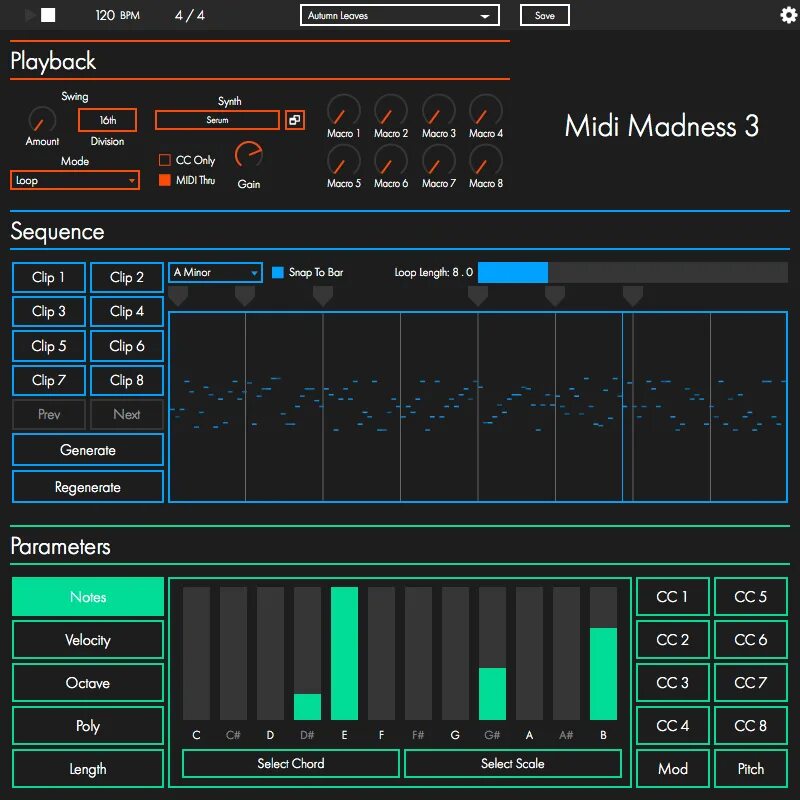Open the Mod parameter tab

[x=672, y=769]
